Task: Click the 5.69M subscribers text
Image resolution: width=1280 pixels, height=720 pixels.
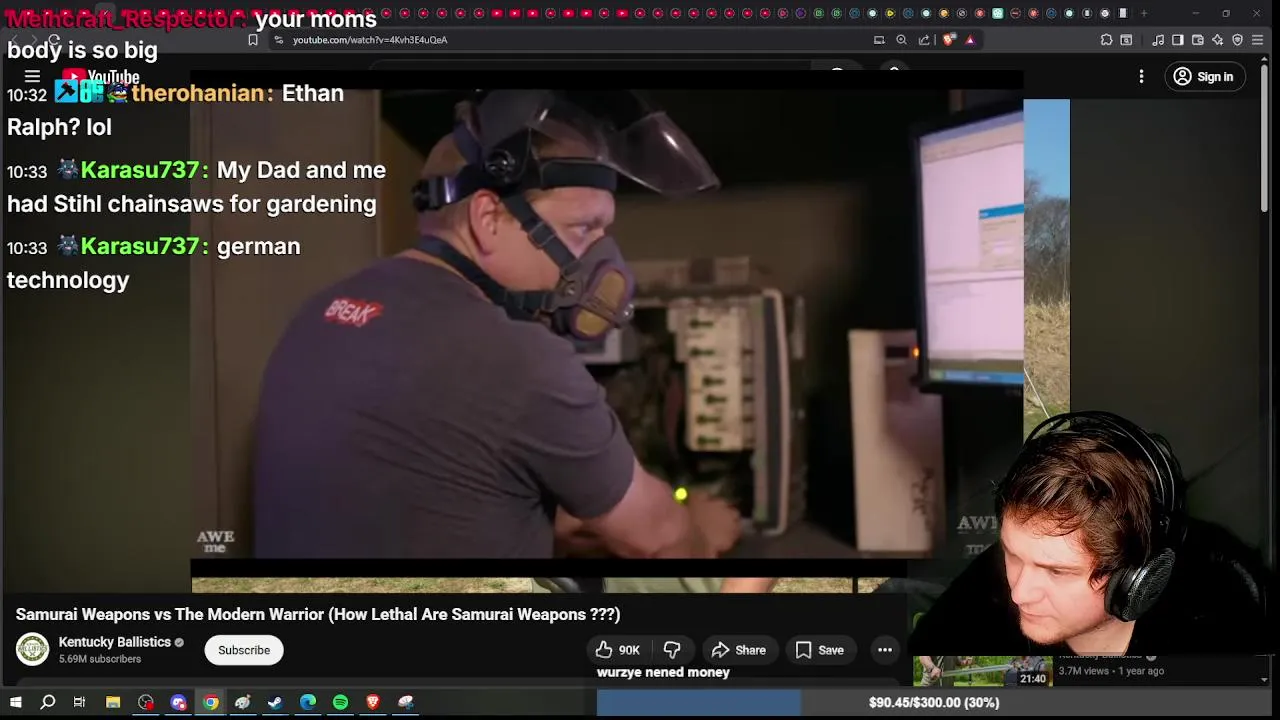Action: point(99,659)
